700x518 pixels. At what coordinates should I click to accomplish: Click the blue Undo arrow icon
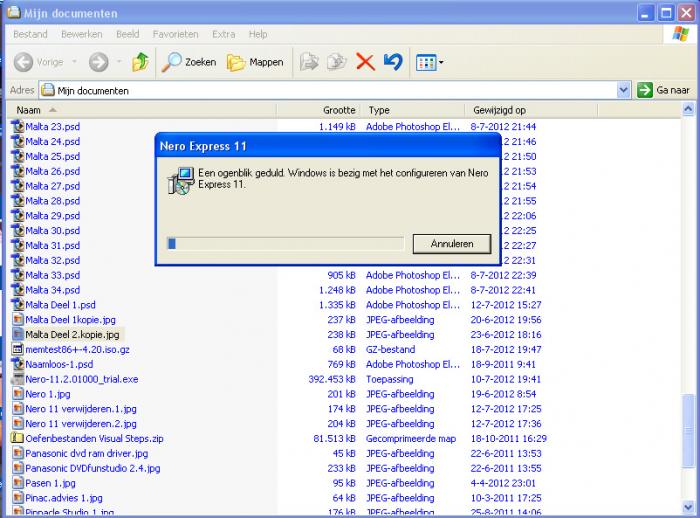393,62
